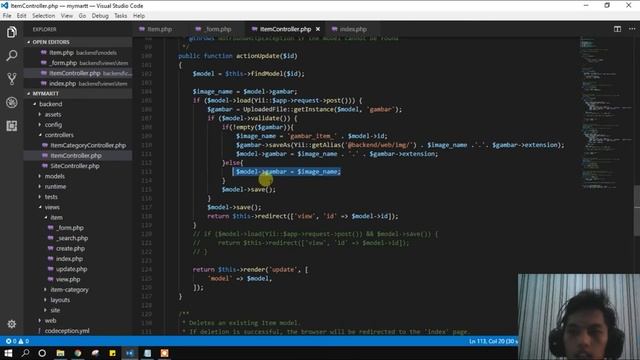640x360 pixels.
Task: Open the editor More Actions menu
Action: click(x=632, y=29)
